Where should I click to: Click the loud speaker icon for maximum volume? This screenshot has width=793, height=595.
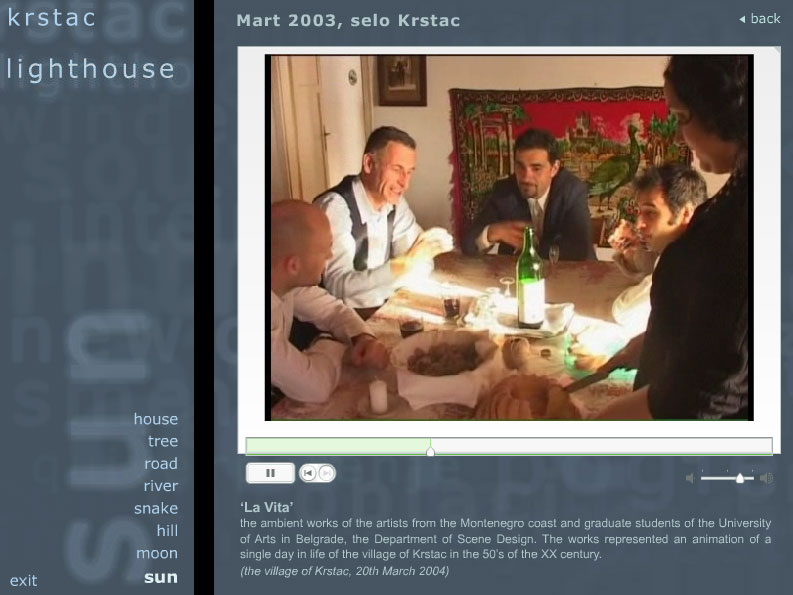point(767,478)
